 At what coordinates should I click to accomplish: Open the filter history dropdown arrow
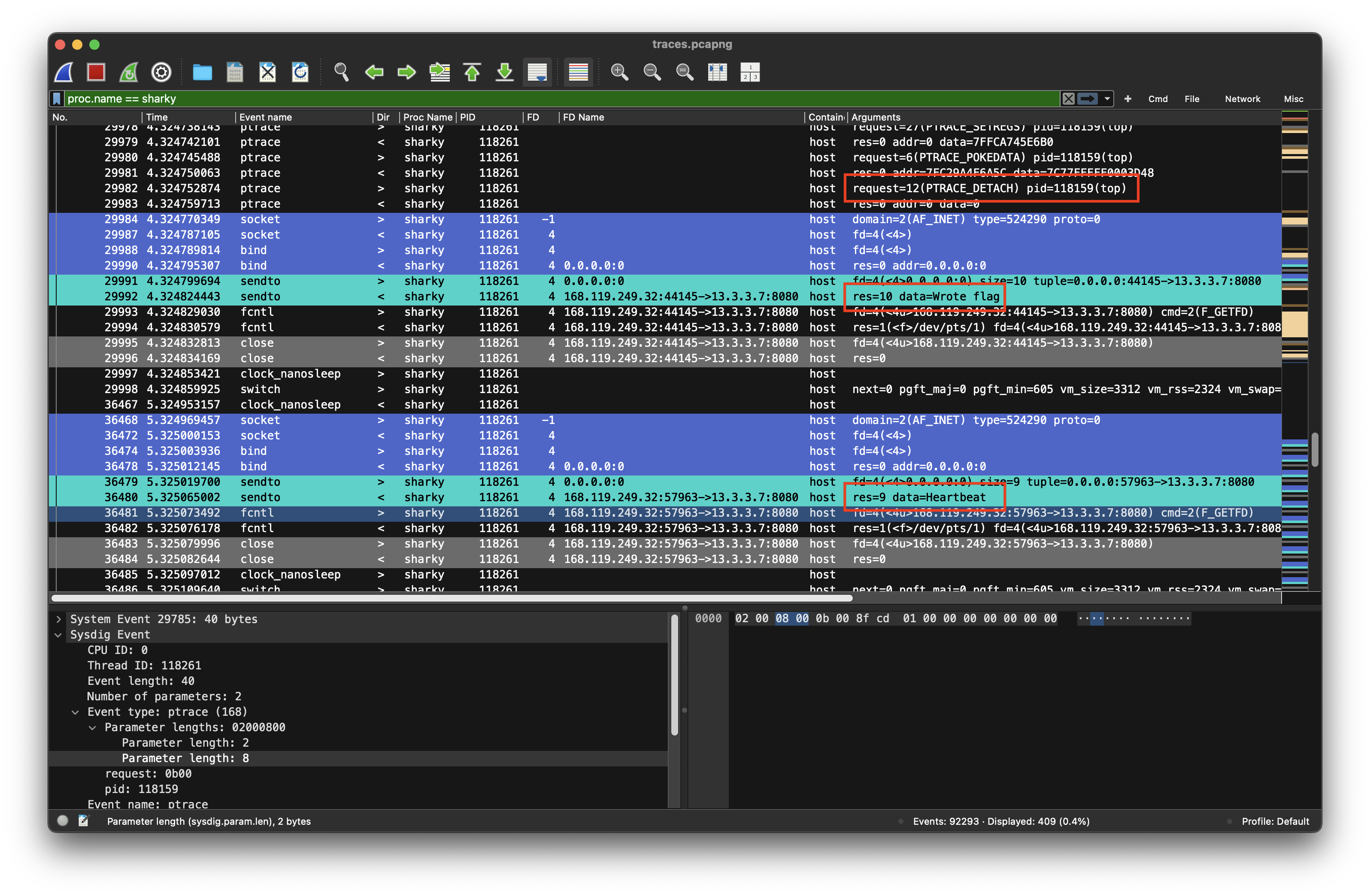click(1107, 99)
